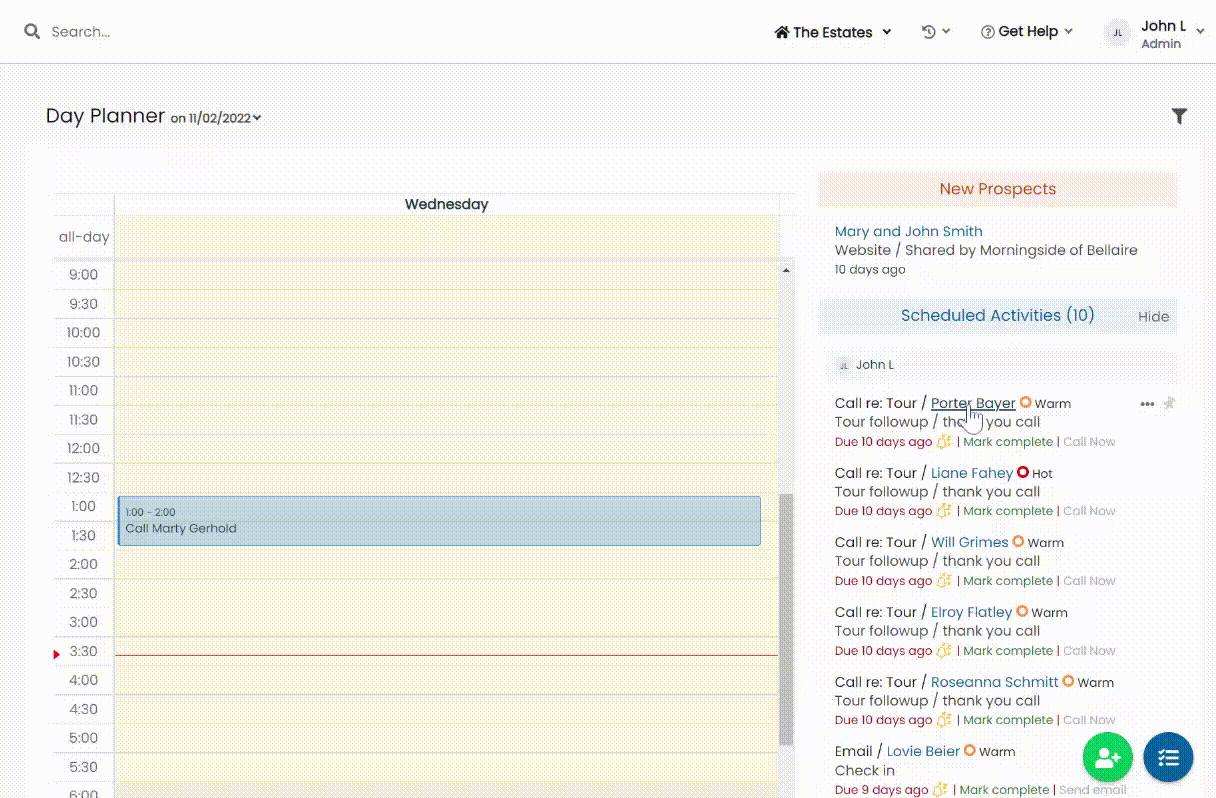Open Liane Fahey's prospect record
The width and height of the screenshot is (1216, 798).
click(x=972, y=473)
